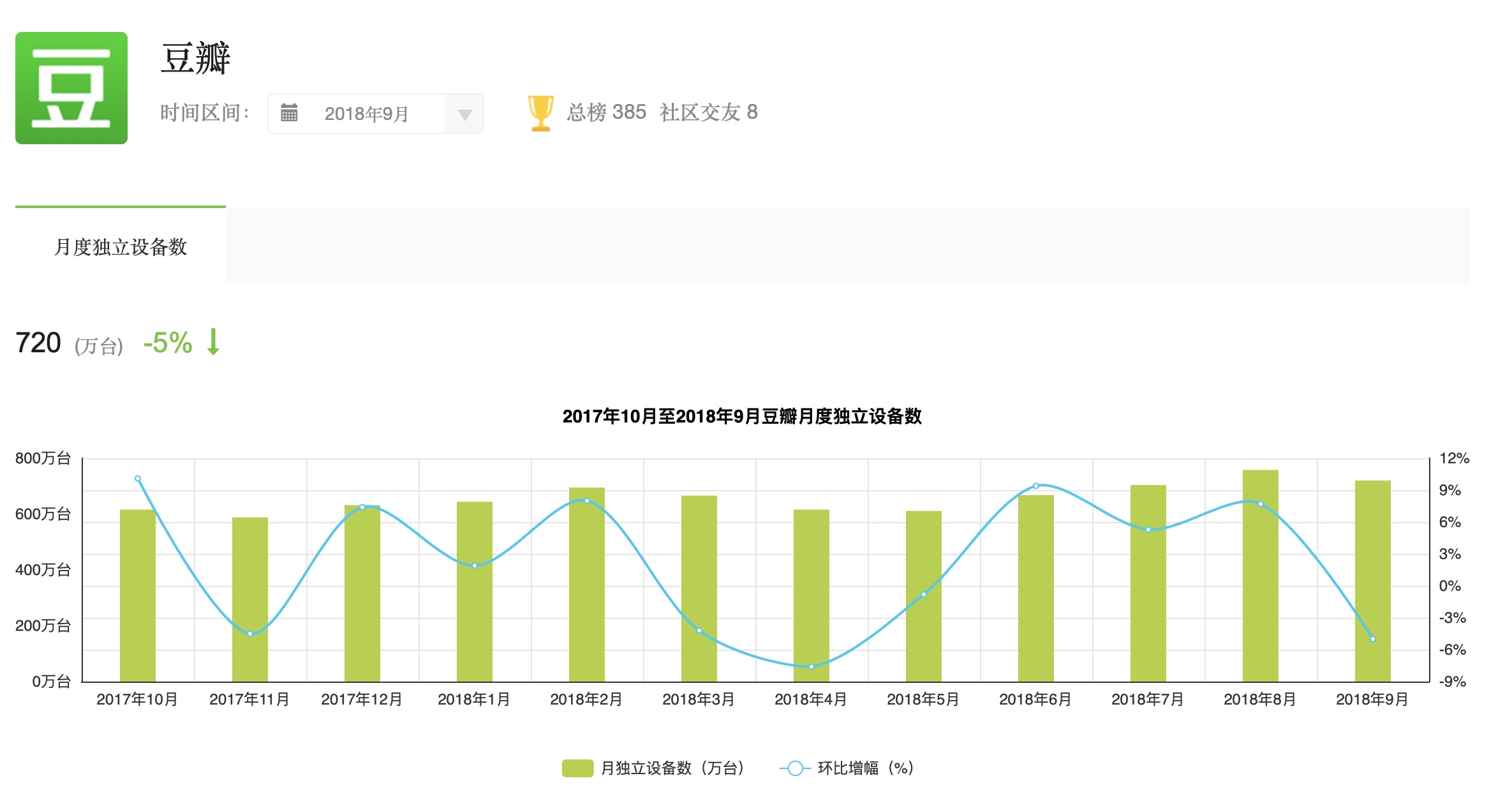
Task: Click the 2018年4月 line data point
Action: point(812,667)
